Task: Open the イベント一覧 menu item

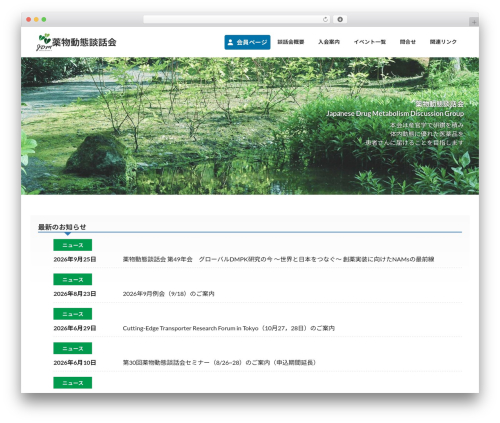Action: pyautogui.click(x=370, y=42)
